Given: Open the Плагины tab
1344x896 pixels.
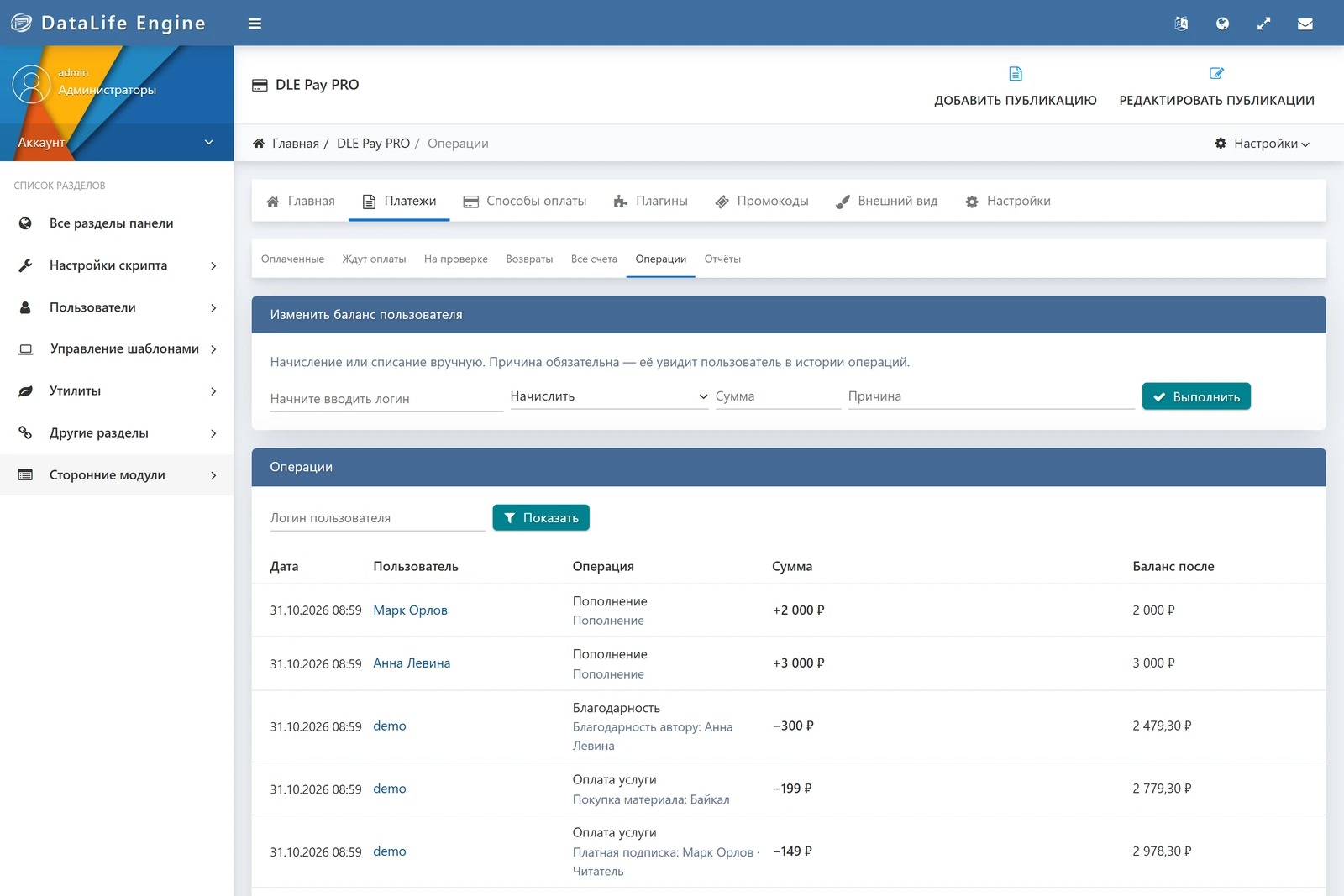Looking at the screenshot, I should pos(651,202).
